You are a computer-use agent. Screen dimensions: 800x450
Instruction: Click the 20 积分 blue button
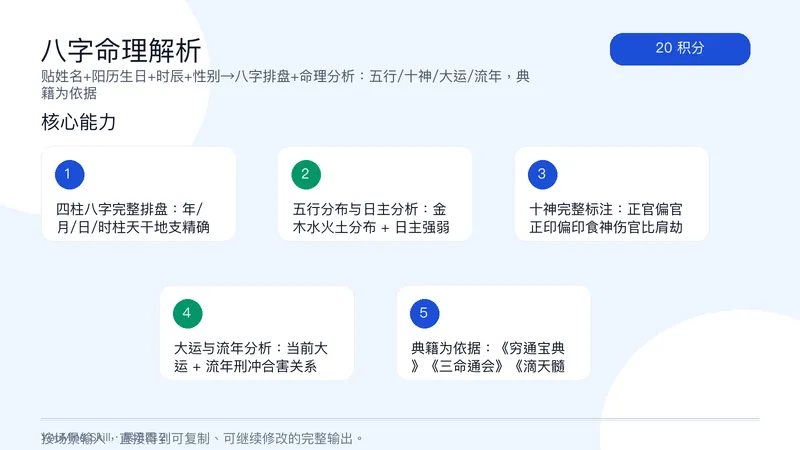pos(680,49)
